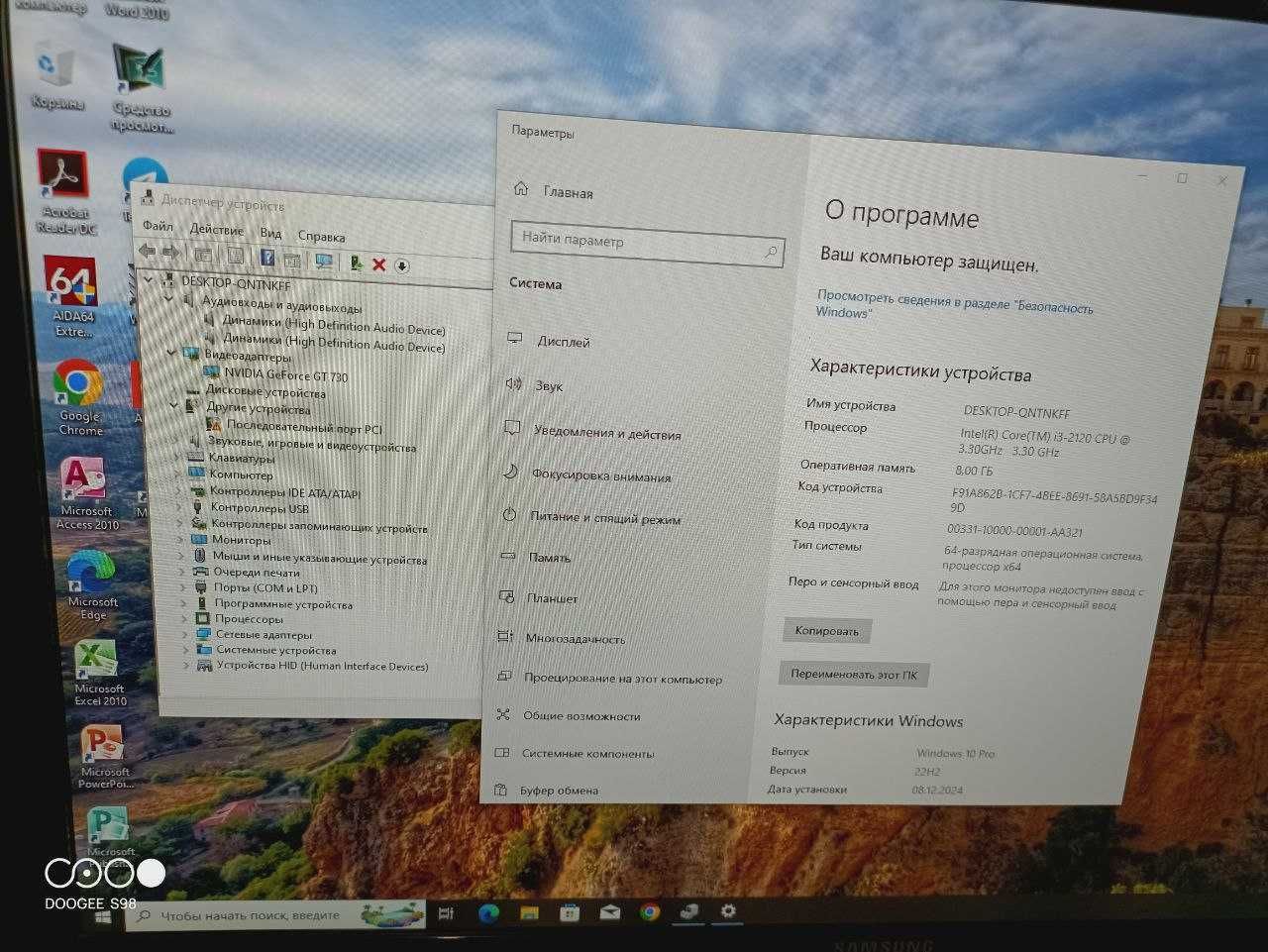Click the Back arrow in Device Manager toolbar
The height and width of the screenshot is (952, 1268).
click(148, 252)
